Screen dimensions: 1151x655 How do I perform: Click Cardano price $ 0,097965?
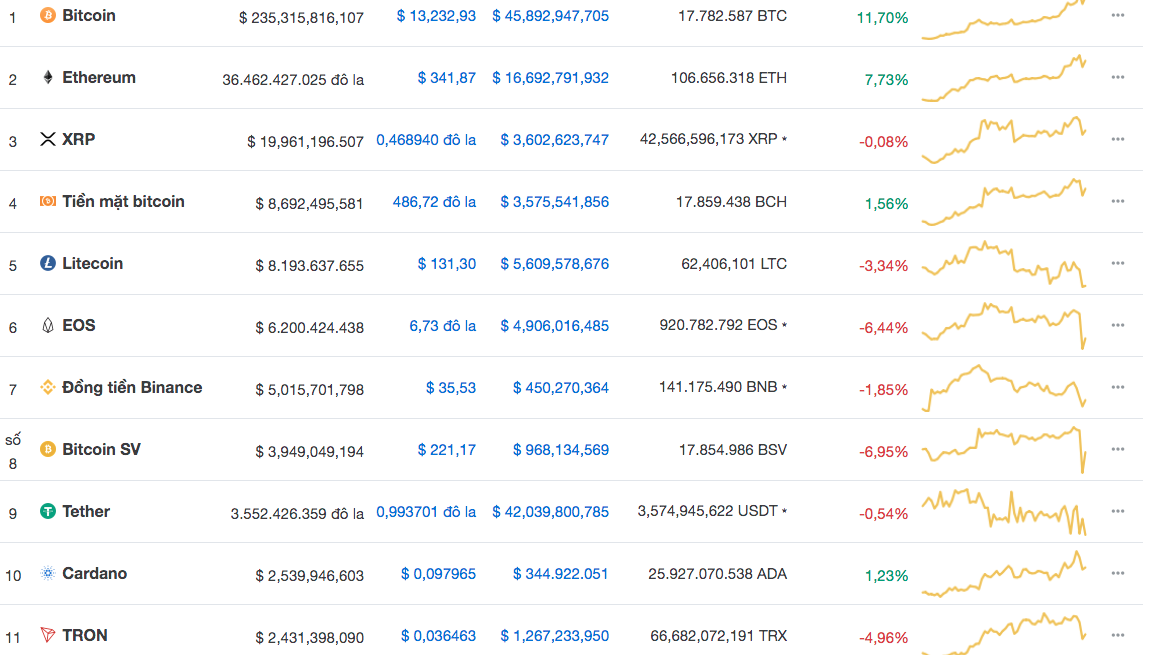[438, 573]
